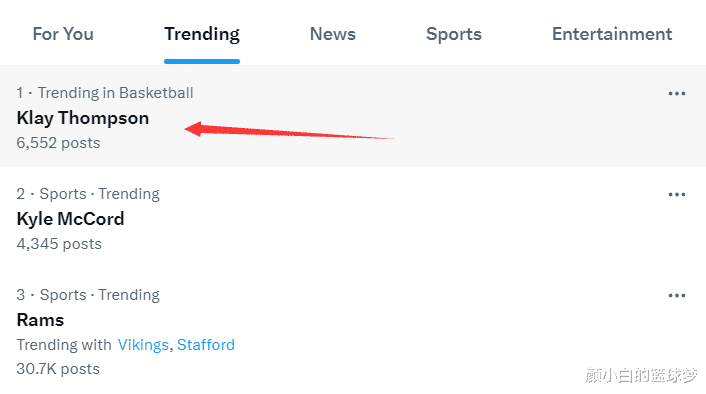Open the News tab
The width and height of the screenshot is (706, 394).
333,34
